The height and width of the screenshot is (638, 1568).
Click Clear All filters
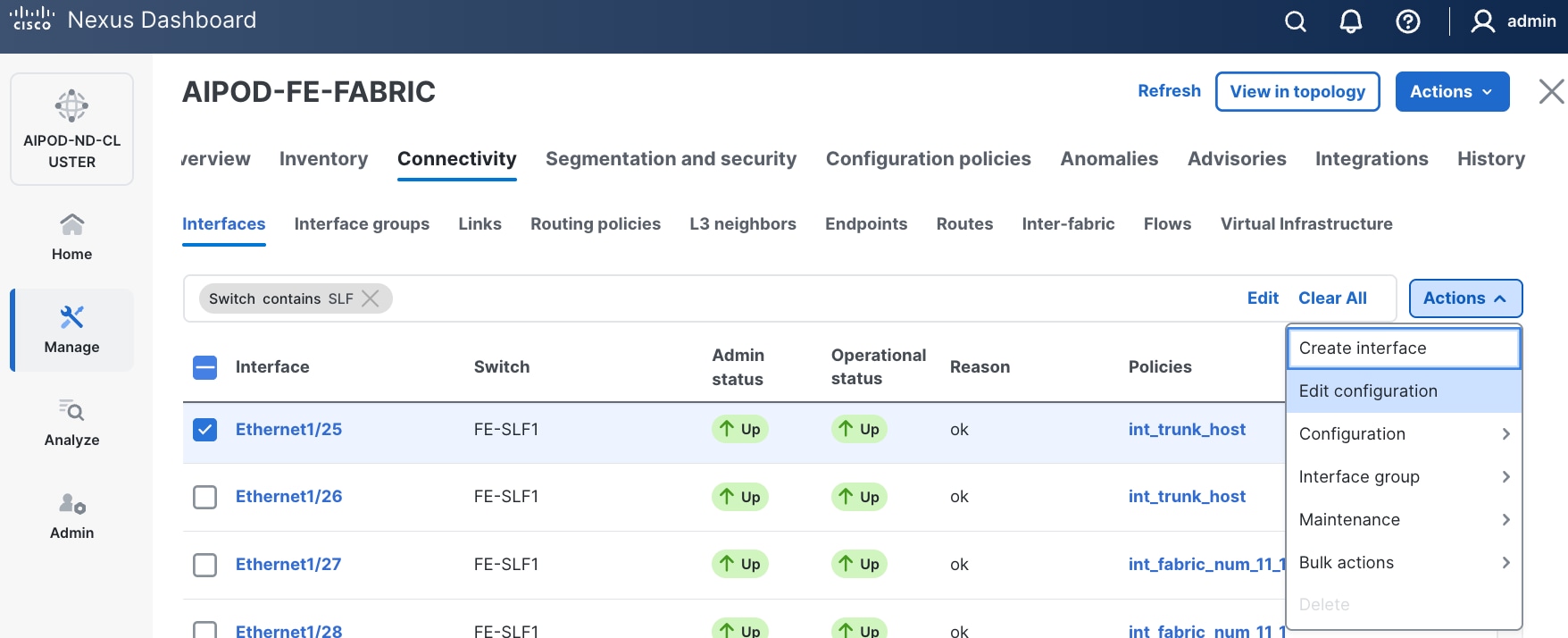point(1331,298)
